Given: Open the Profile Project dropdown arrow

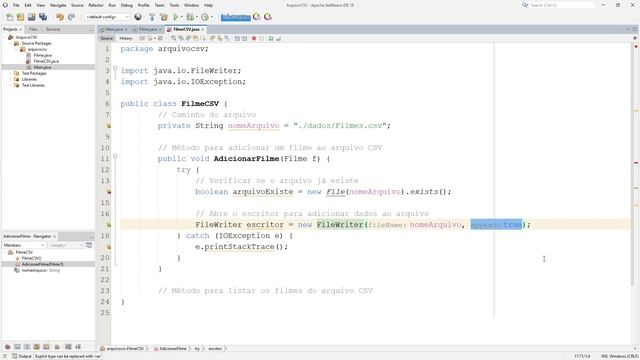Looking at the screenshot, I should click(211, 17).
